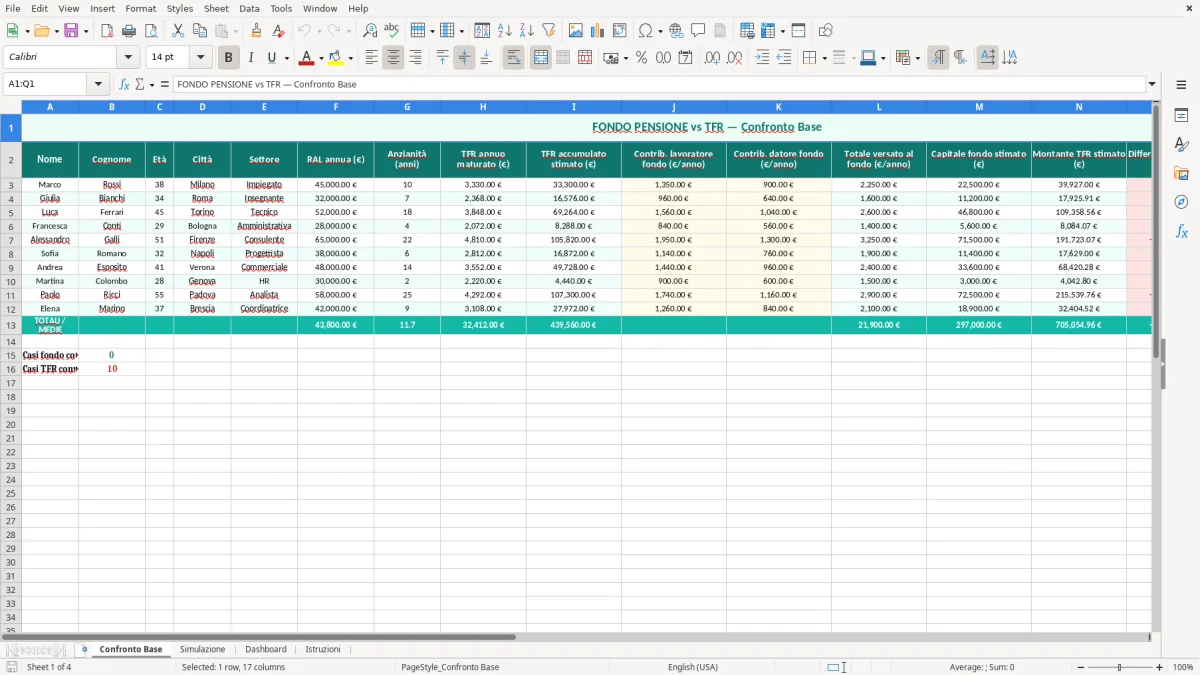Open the Draw Functions shapes icon
This screenshot has height=675, width=1200.
pyautogui.click(x=826, y=31)
